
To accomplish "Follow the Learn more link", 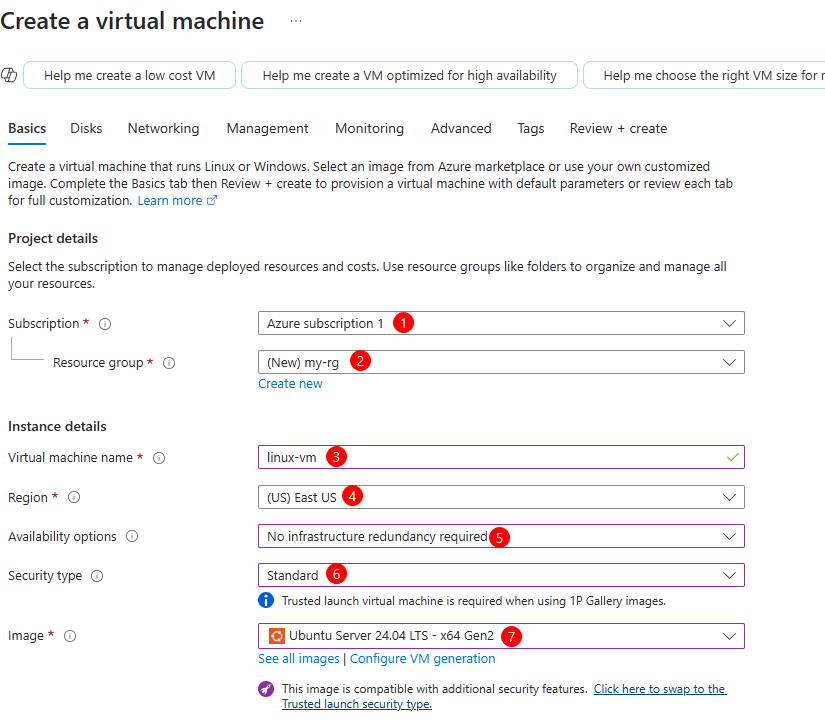I will click(x=170, y=200).
